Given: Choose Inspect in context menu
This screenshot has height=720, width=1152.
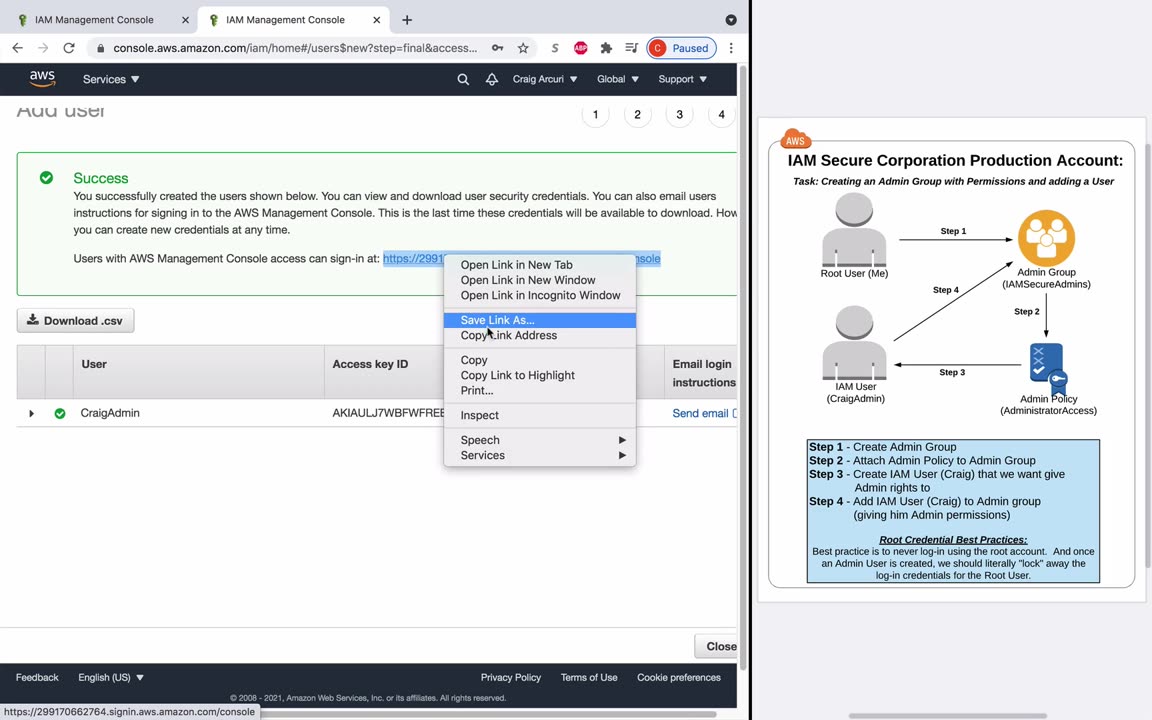Looking at the screenshot, I should 540,415.
